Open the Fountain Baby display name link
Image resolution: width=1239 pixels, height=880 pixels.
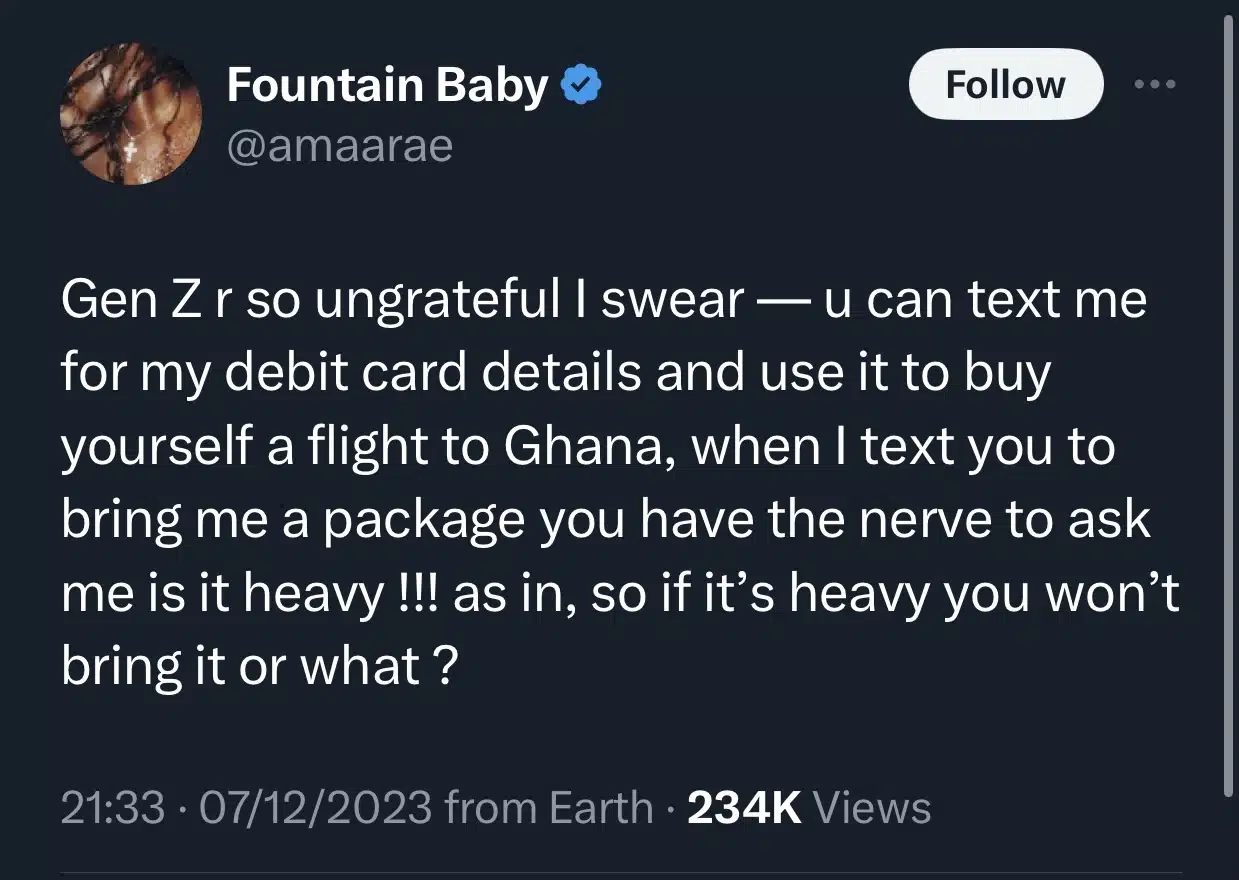point(387,86)
